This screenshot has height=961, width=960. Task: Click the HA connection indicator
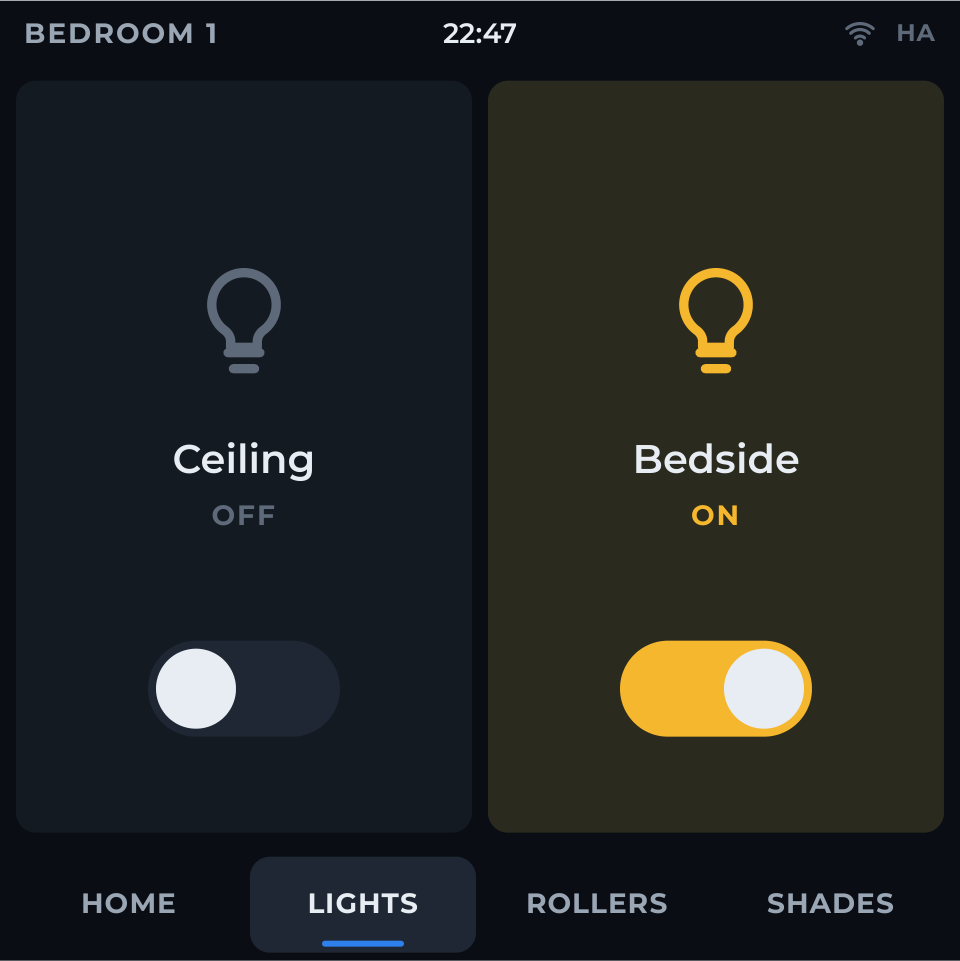click(x=915, y=33)
